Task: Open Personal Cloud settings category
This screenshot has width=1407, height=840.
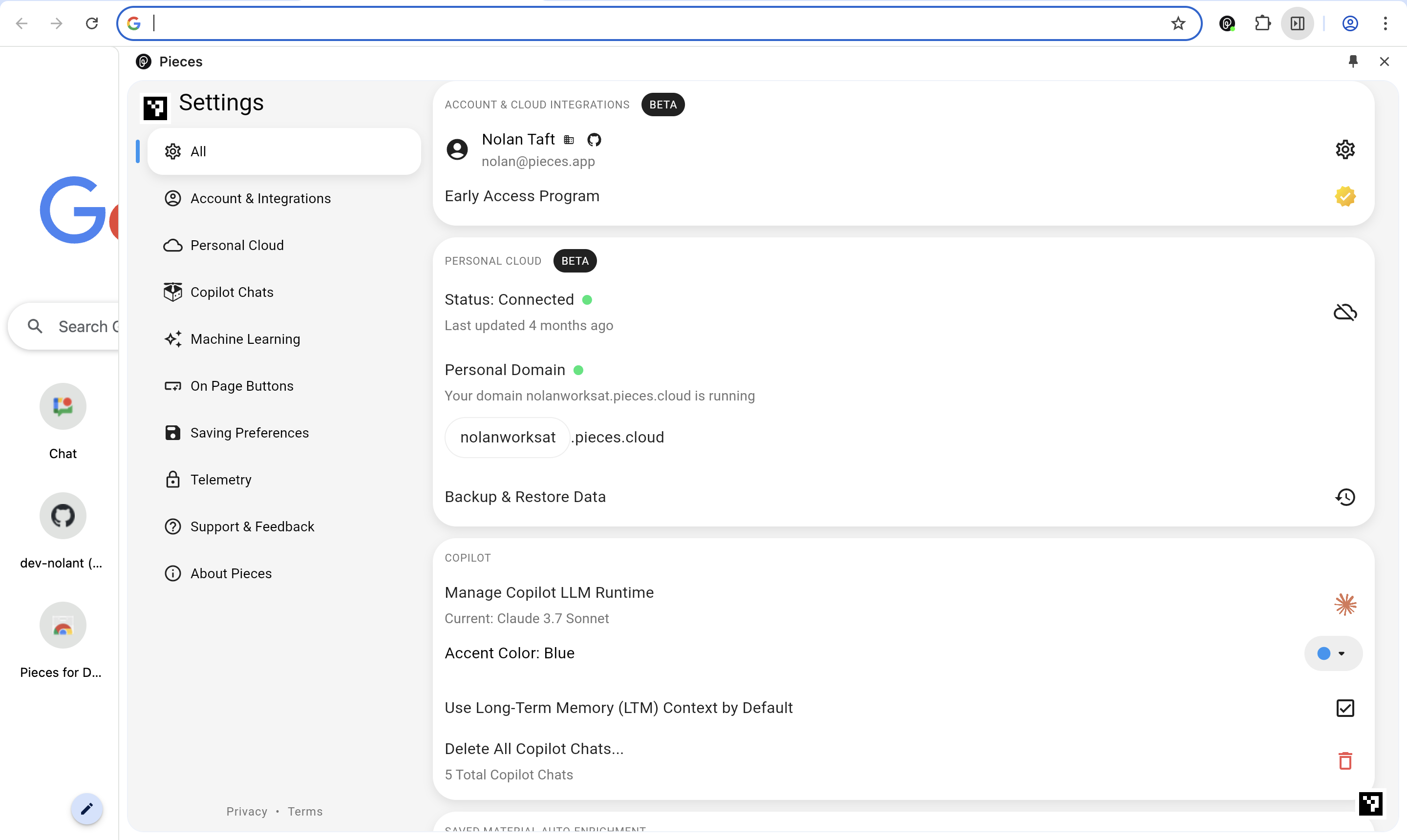Action: 284,245
